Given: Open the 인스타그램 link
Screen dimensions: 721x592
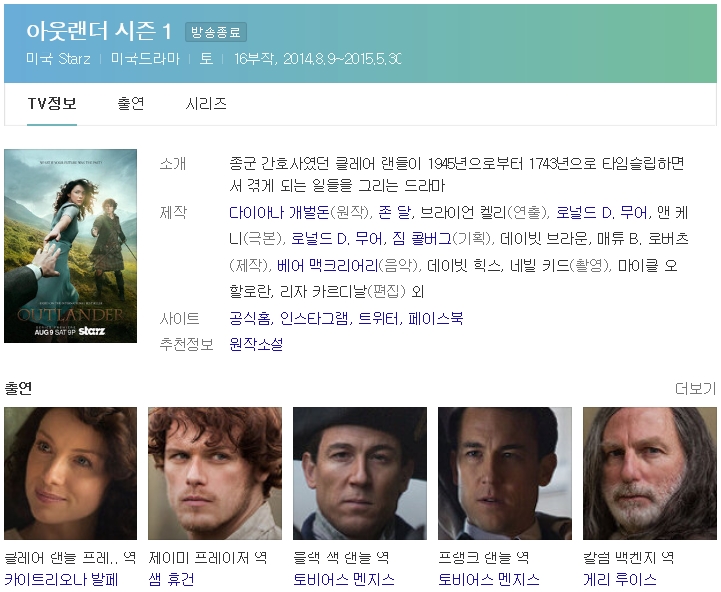Looking at the screenshot, I should 314,318.
